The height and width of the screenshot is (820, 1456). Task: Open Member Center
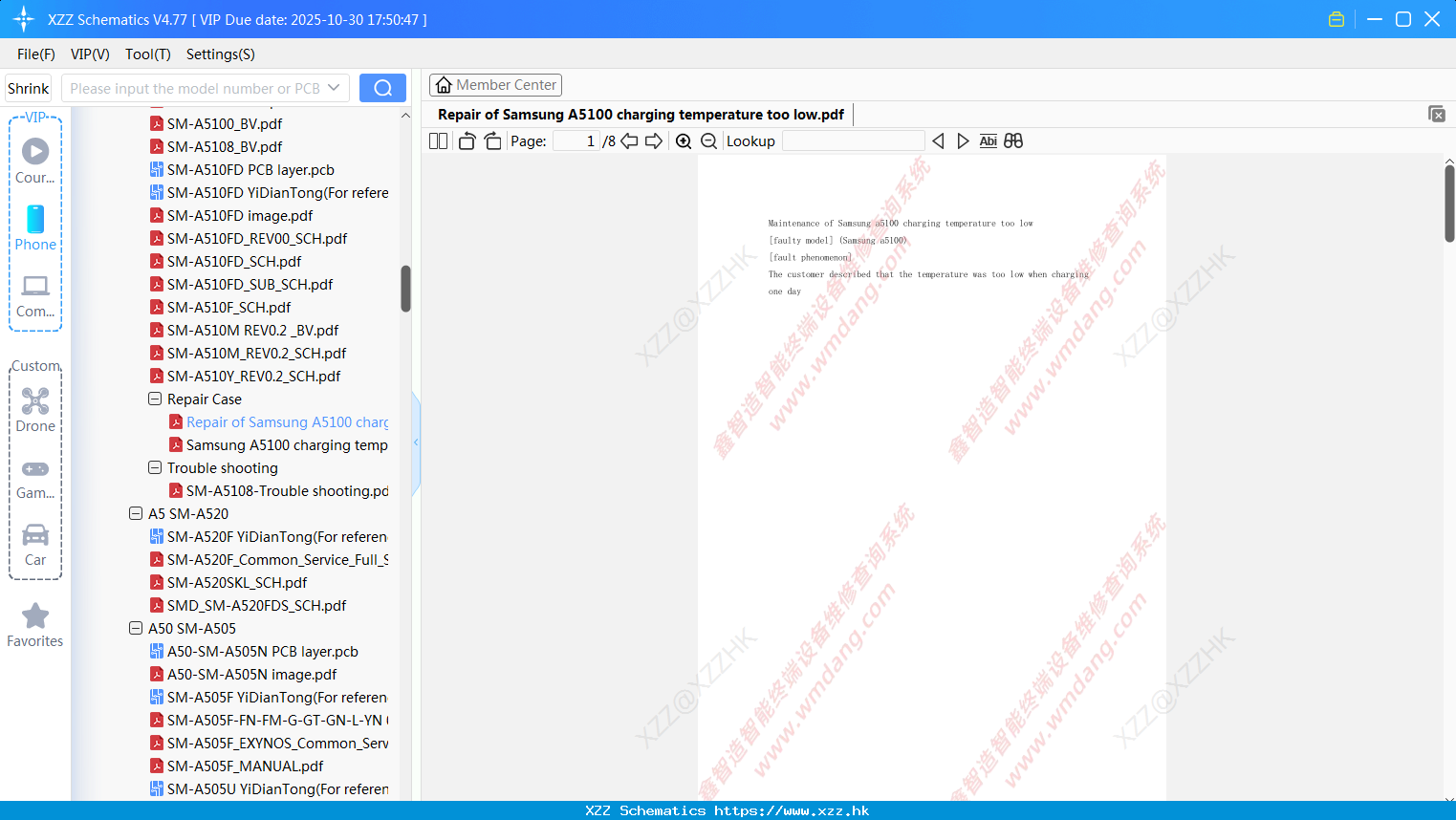click(x=495, y=85)
